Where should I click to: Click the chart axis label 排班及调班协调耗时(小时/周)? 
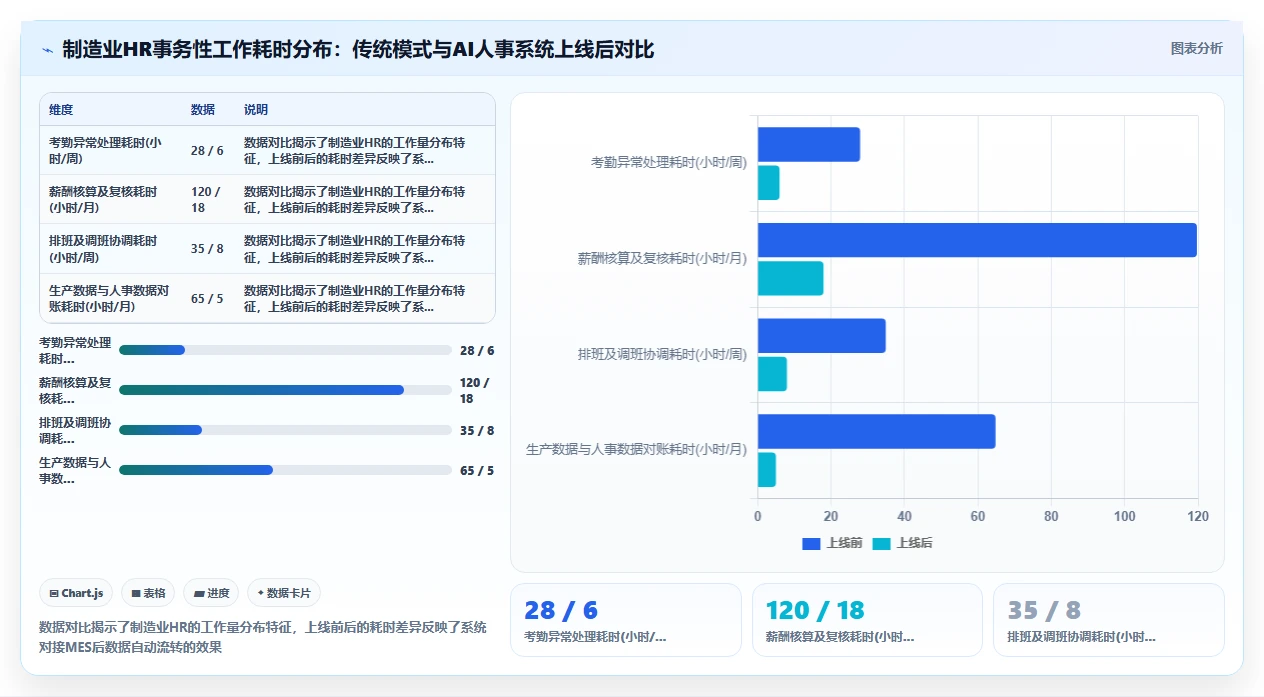tap(662, 354)
